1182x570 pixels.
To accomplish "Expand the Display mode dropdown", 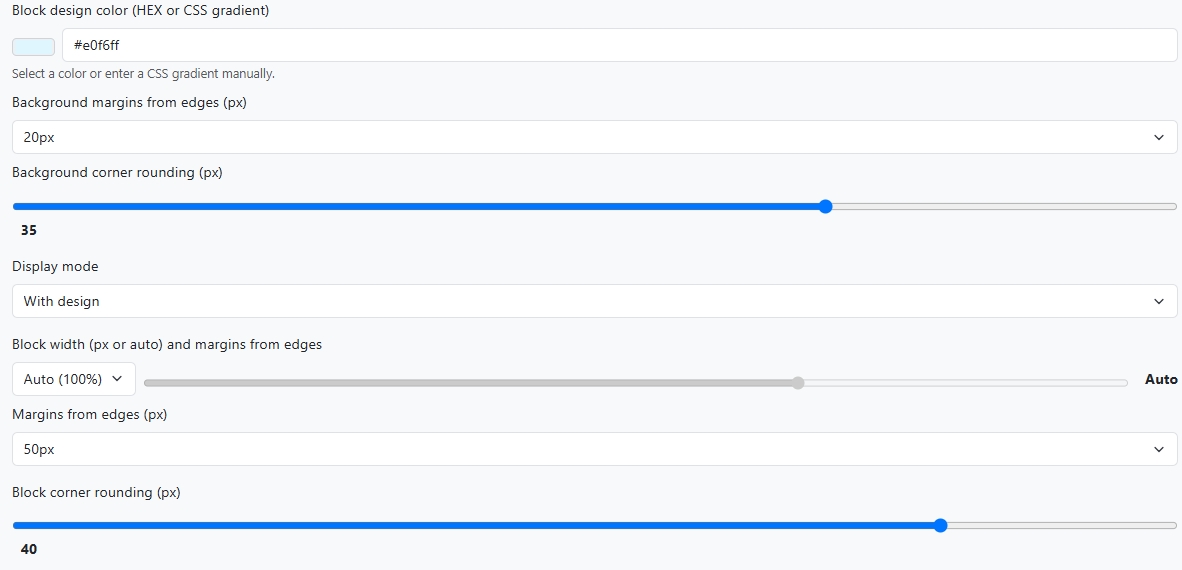I will 594,301.
